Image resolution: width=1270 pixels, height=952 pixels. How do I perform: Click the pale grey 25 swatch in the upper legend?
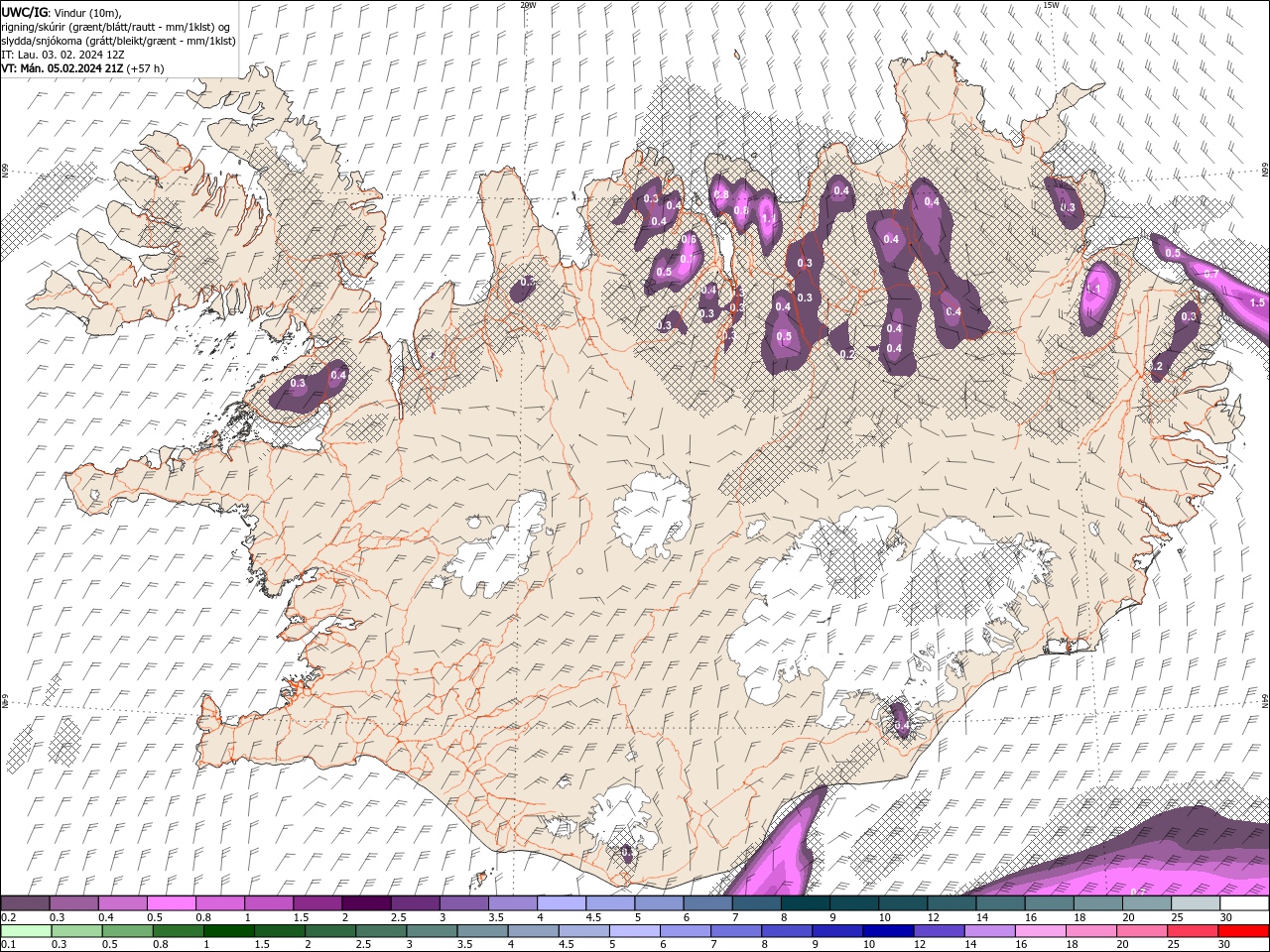[1197, 903]
